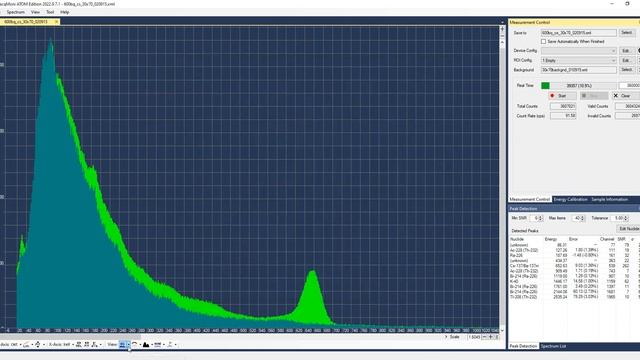Start the measurement
640x360 pixels.
click(x=562, y=96)
